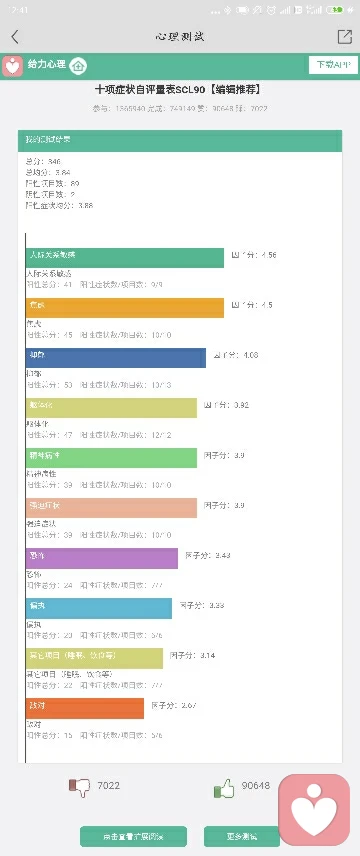Select the blue 抑郁 bar

pos(116,358)
